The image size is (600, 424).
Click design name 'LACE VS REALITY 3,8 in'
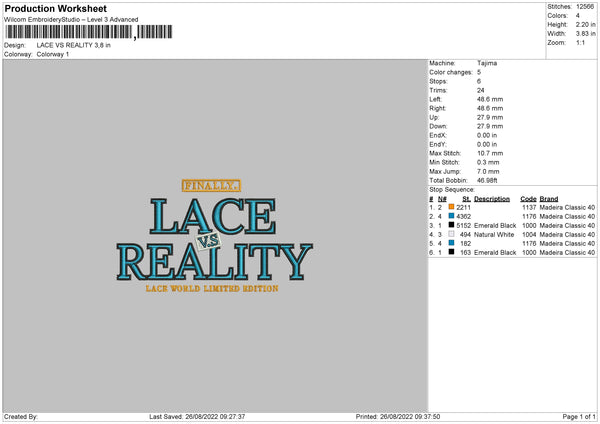point(73,45)
